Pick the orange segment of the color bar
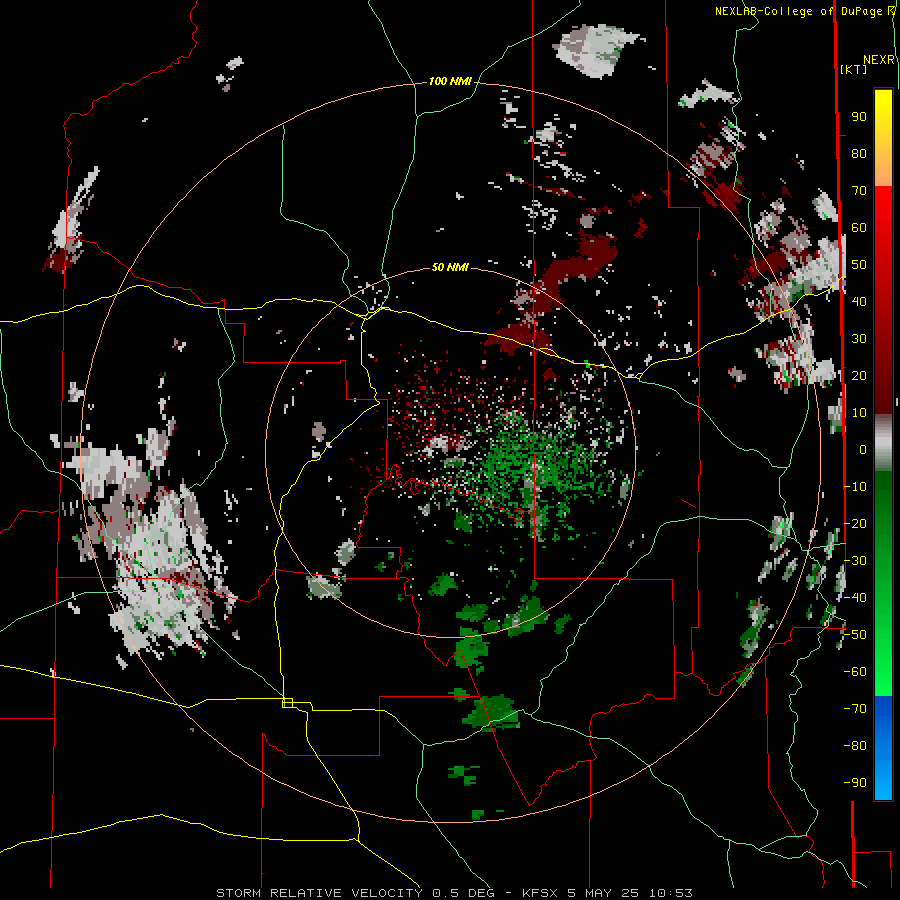900x900 pixels. [883, 168]
